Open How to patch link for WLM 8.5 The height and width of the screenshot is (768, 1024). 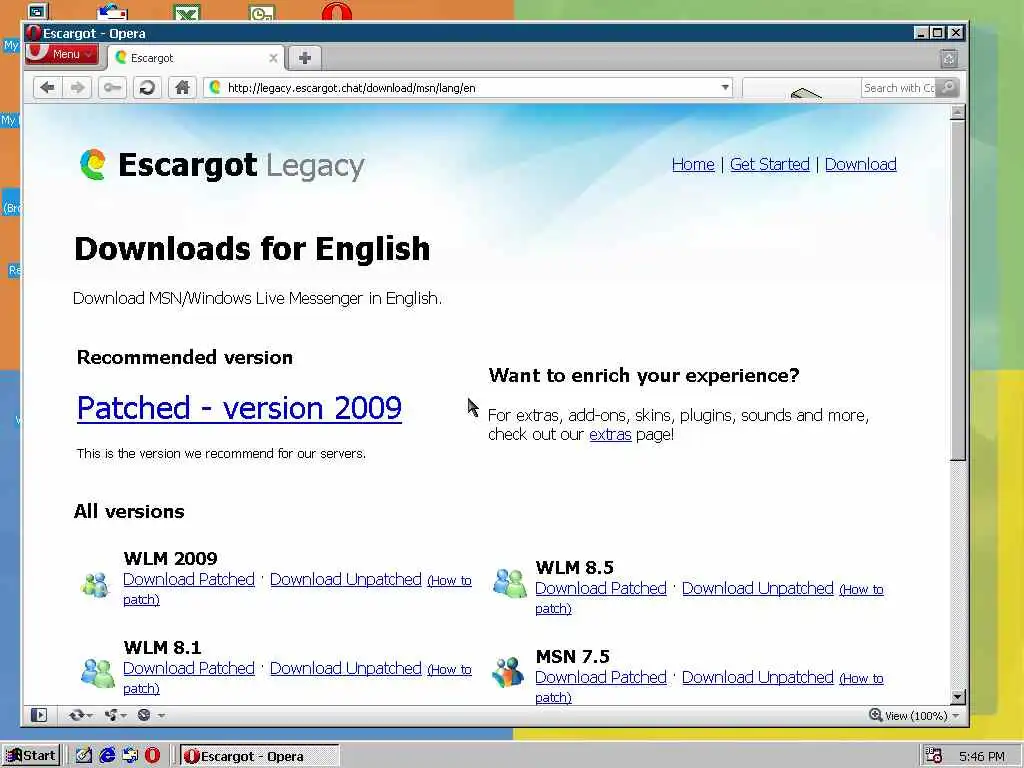pos(861,590)
